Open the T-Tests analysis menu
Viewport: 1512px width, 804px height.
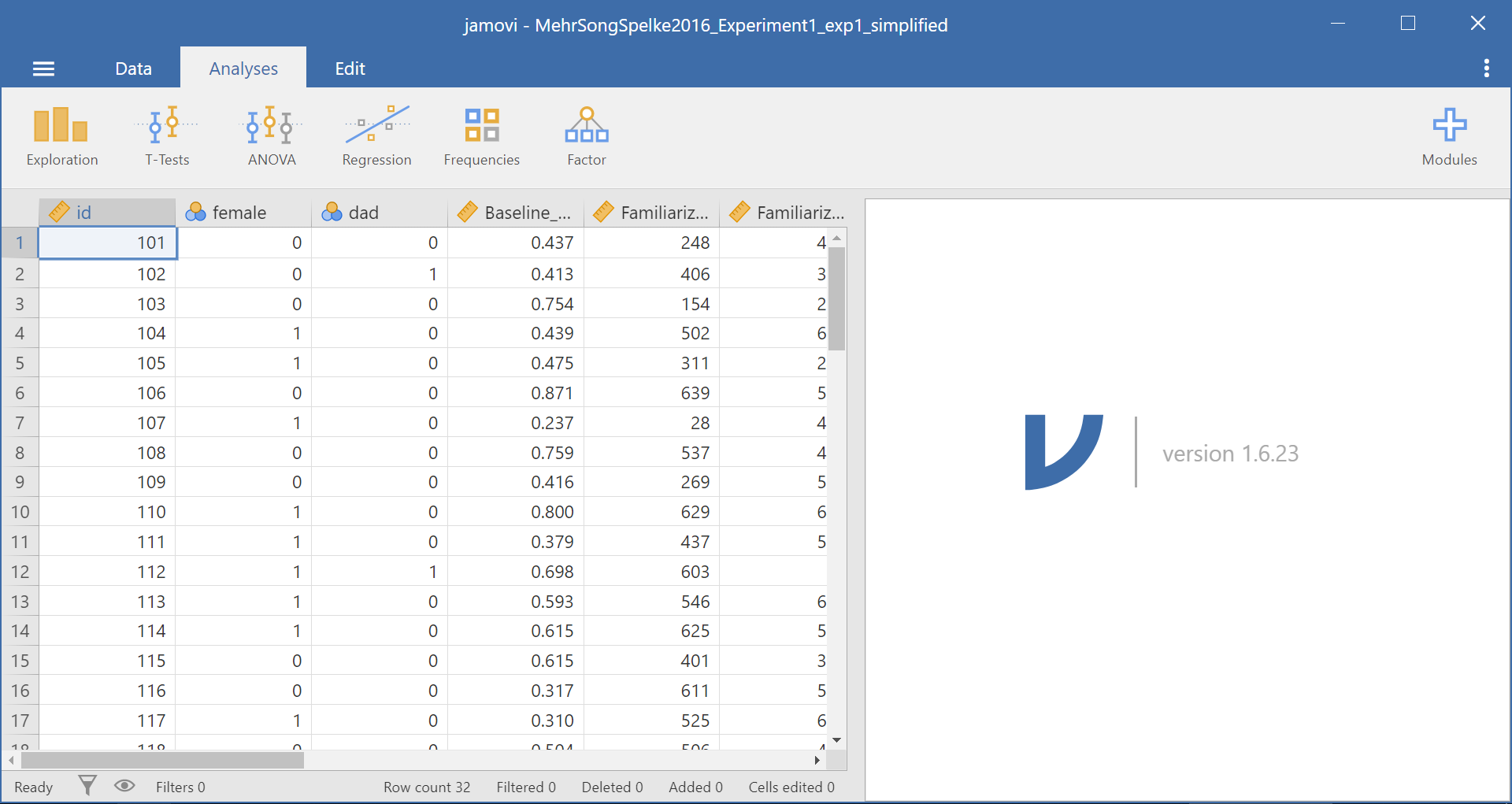pyautogui.click(x=167, y=137)
